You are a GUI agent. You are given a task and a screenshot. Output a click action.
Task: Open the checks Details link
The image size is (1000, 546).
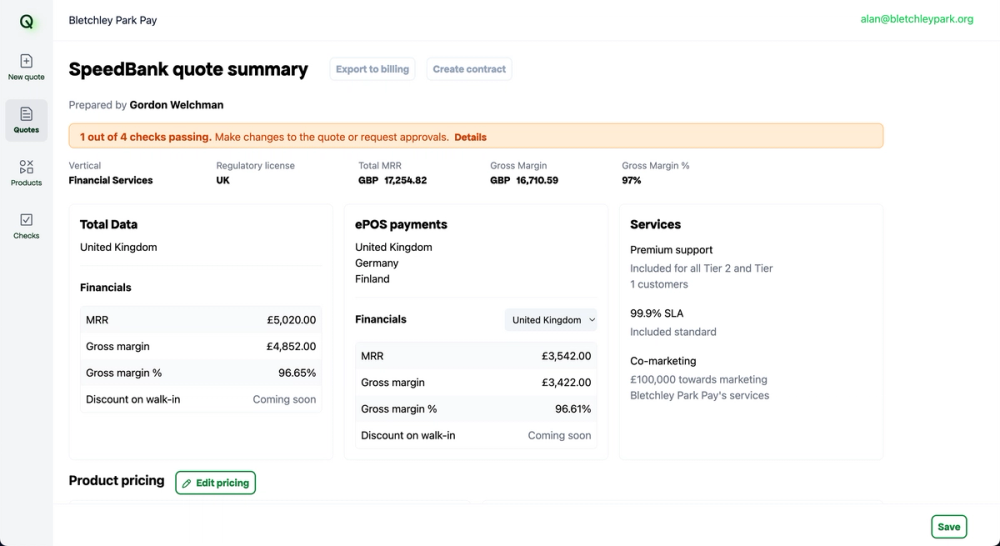pos(470,137)
